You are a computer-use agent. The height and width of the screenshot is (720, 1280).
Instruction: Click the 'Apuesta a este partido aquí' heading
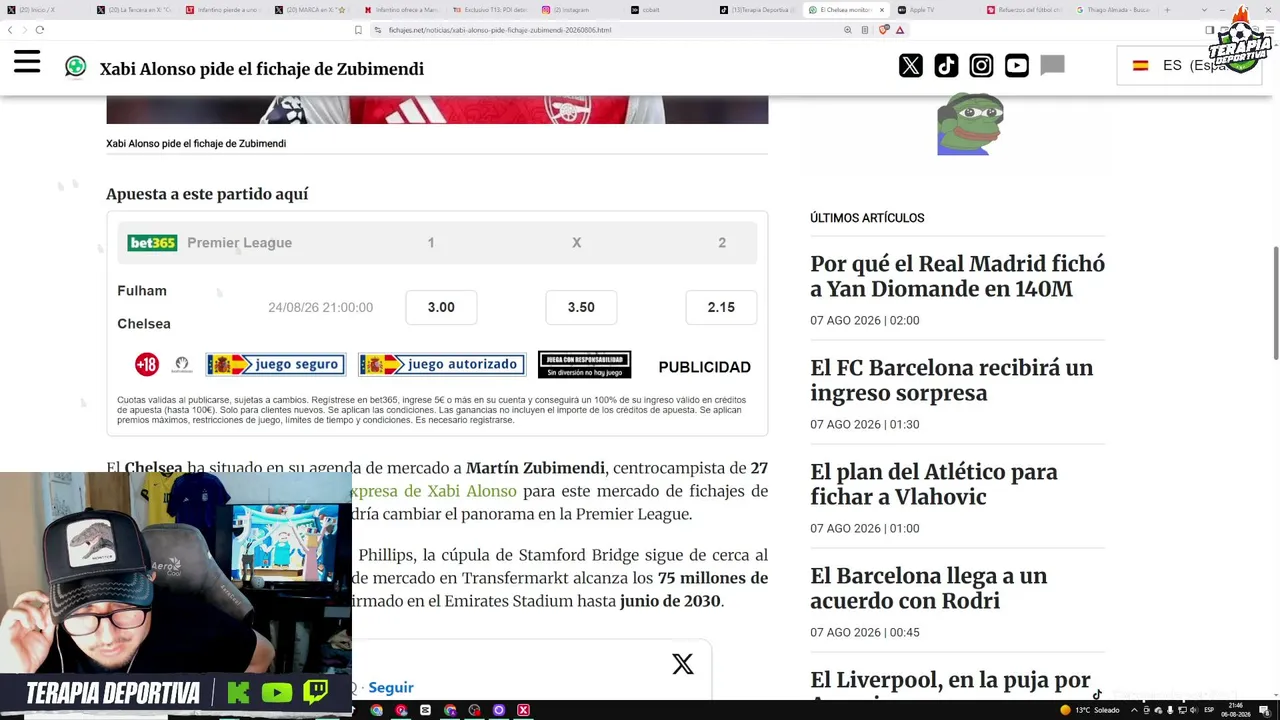pyautogui.click(x=207, y=194)
